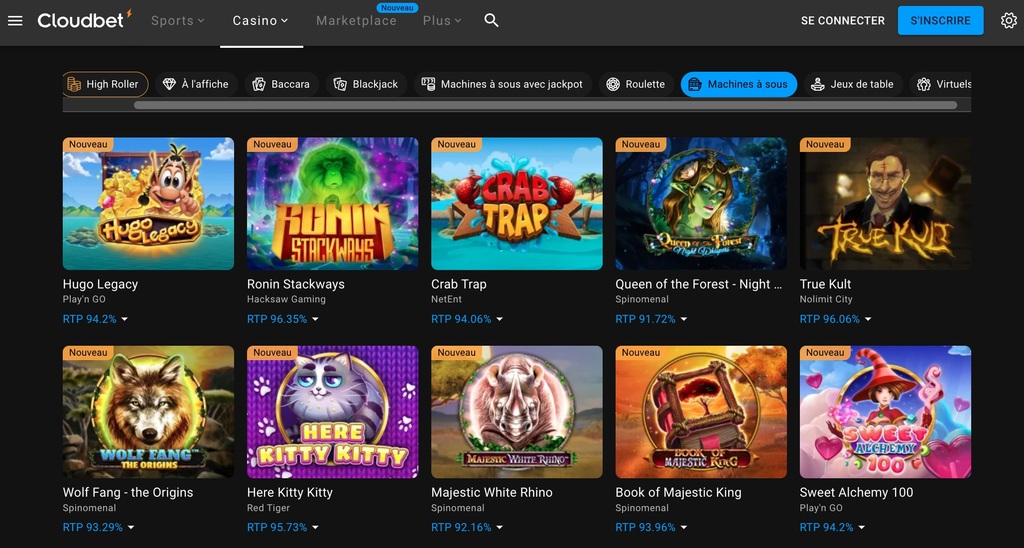Select the jackpot slots icon

428,84
